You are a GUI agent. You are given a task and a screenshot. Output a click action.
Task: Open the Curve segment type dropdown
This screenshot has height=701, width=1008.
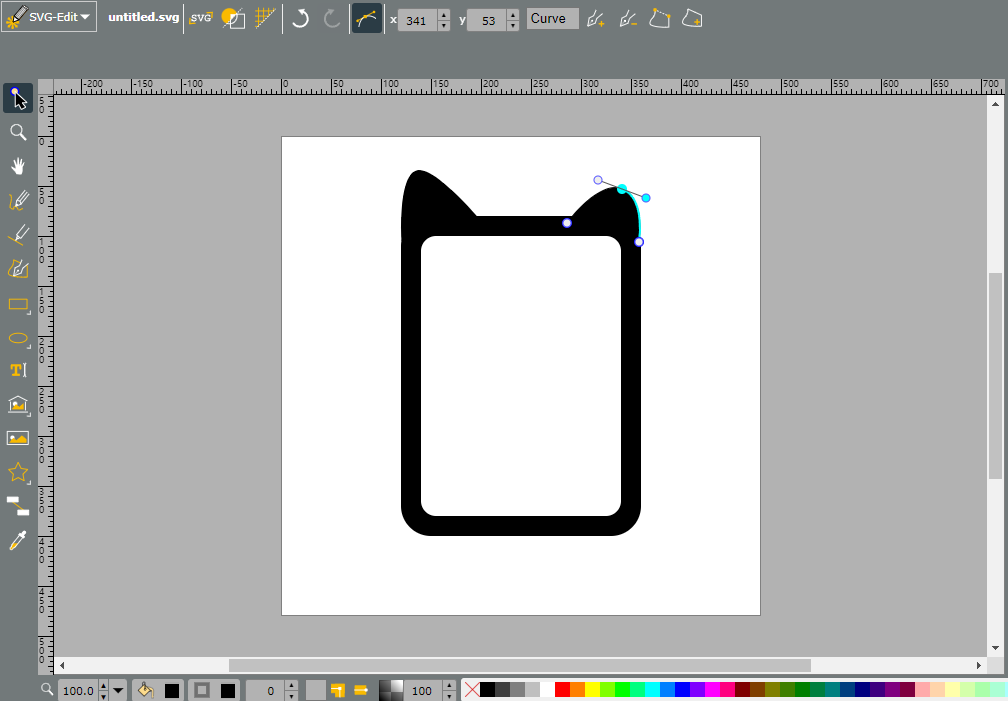[552, 19]
